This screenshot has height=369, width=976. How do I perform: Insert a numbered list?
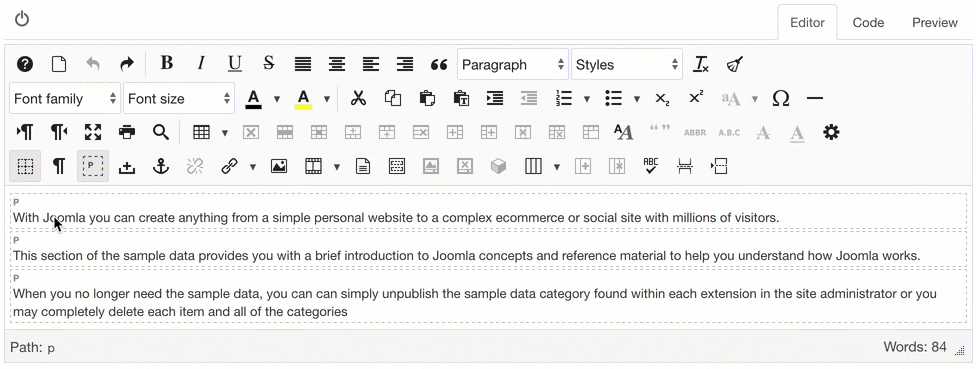click(x=563, y=98)
